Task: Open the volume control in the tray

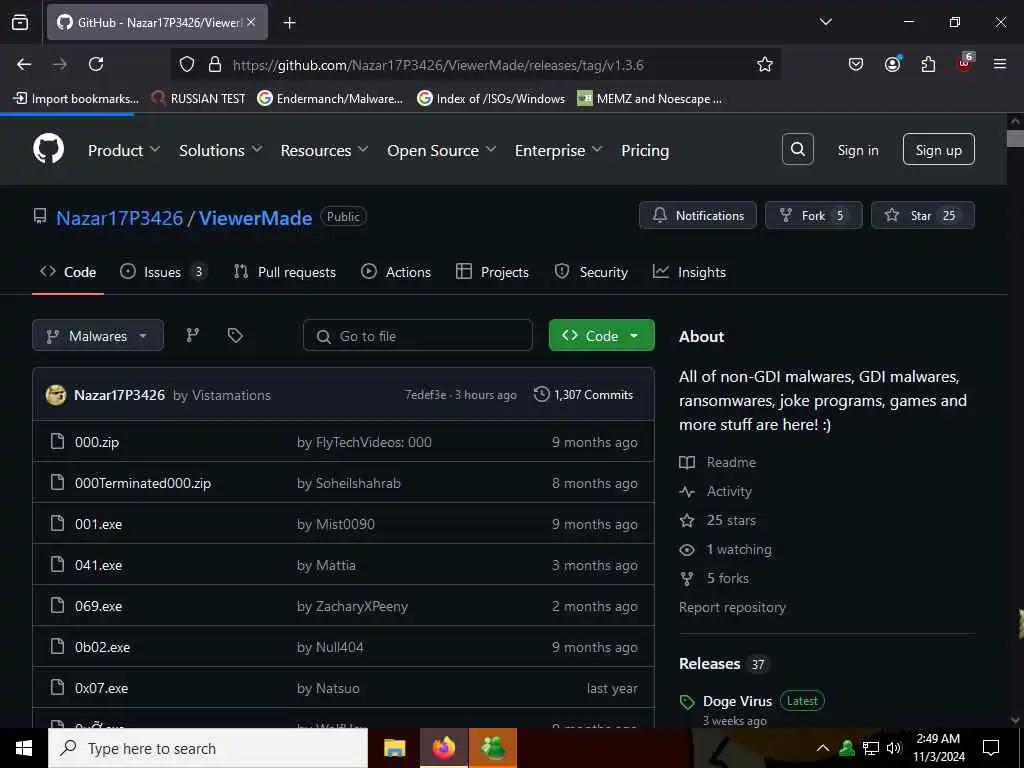Action: click(x=894, y=748)
